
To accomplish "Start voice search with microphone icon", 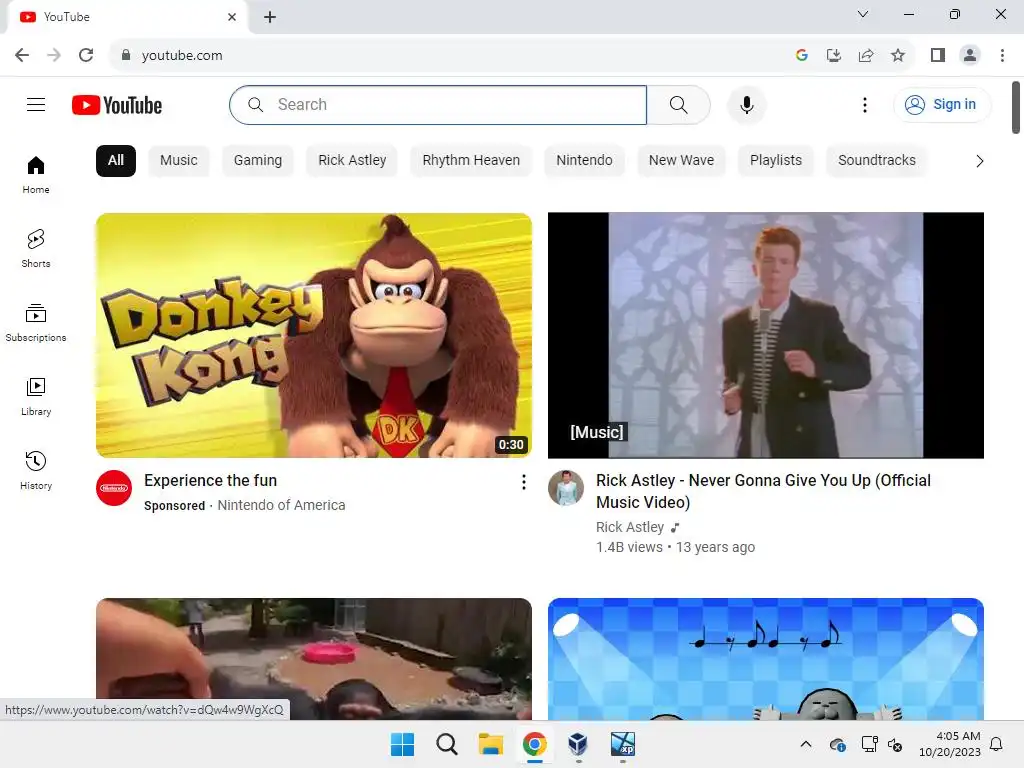I will [746, 104].
